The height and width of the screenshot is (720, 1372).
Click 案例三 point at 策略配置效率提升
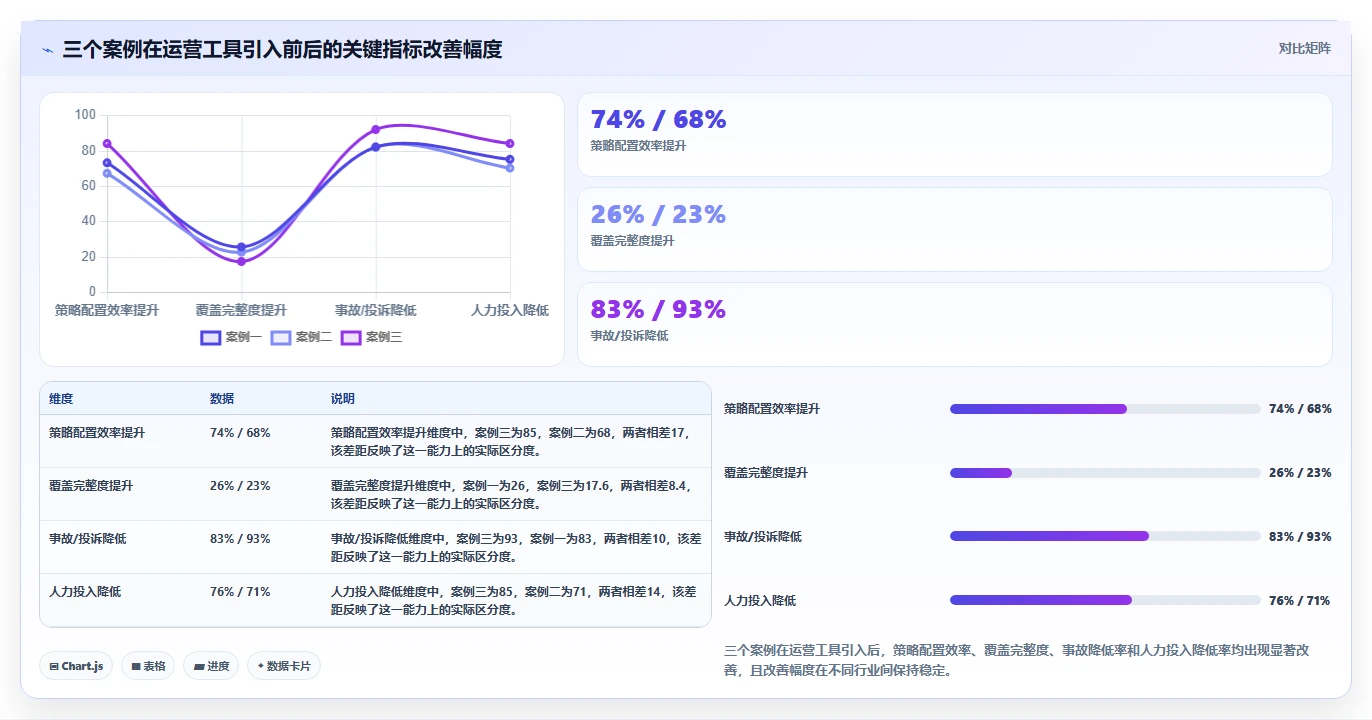(107, 143)
